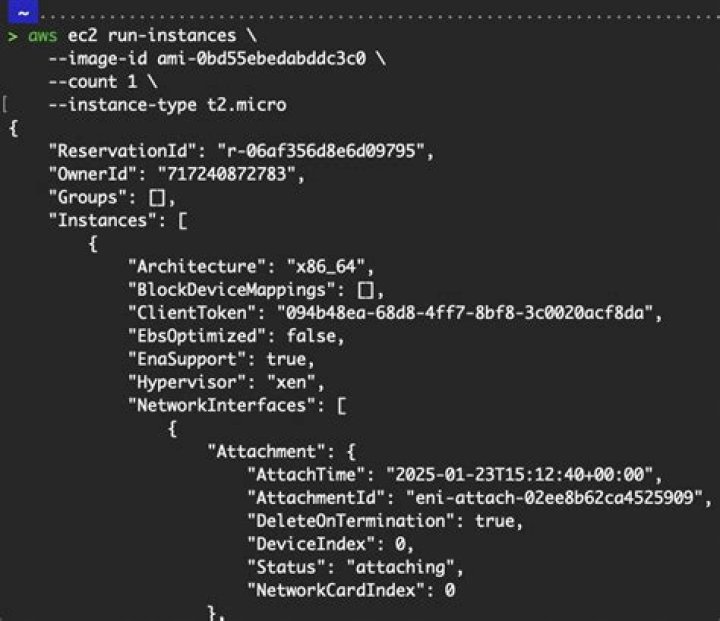
Task: Click the green prompt arrow symbol
Action: [x=12, y=36]
